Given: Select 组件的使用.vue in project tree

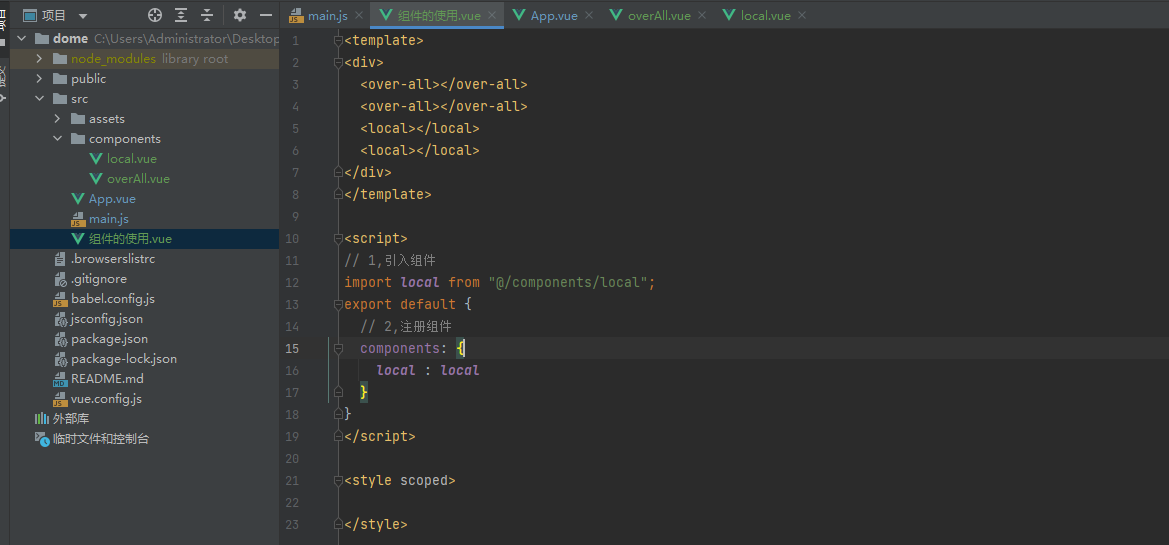Looking at the screenshot, I should coord(130,239).
